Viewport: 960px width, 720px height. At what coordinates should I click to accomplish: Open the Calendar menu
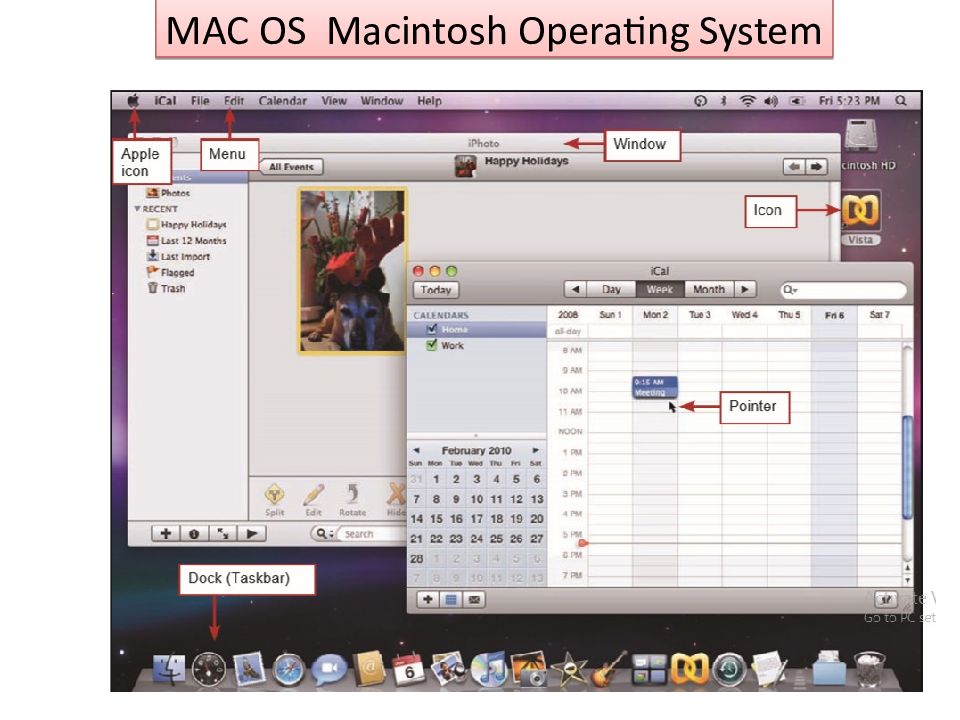[x=282, y=101]
